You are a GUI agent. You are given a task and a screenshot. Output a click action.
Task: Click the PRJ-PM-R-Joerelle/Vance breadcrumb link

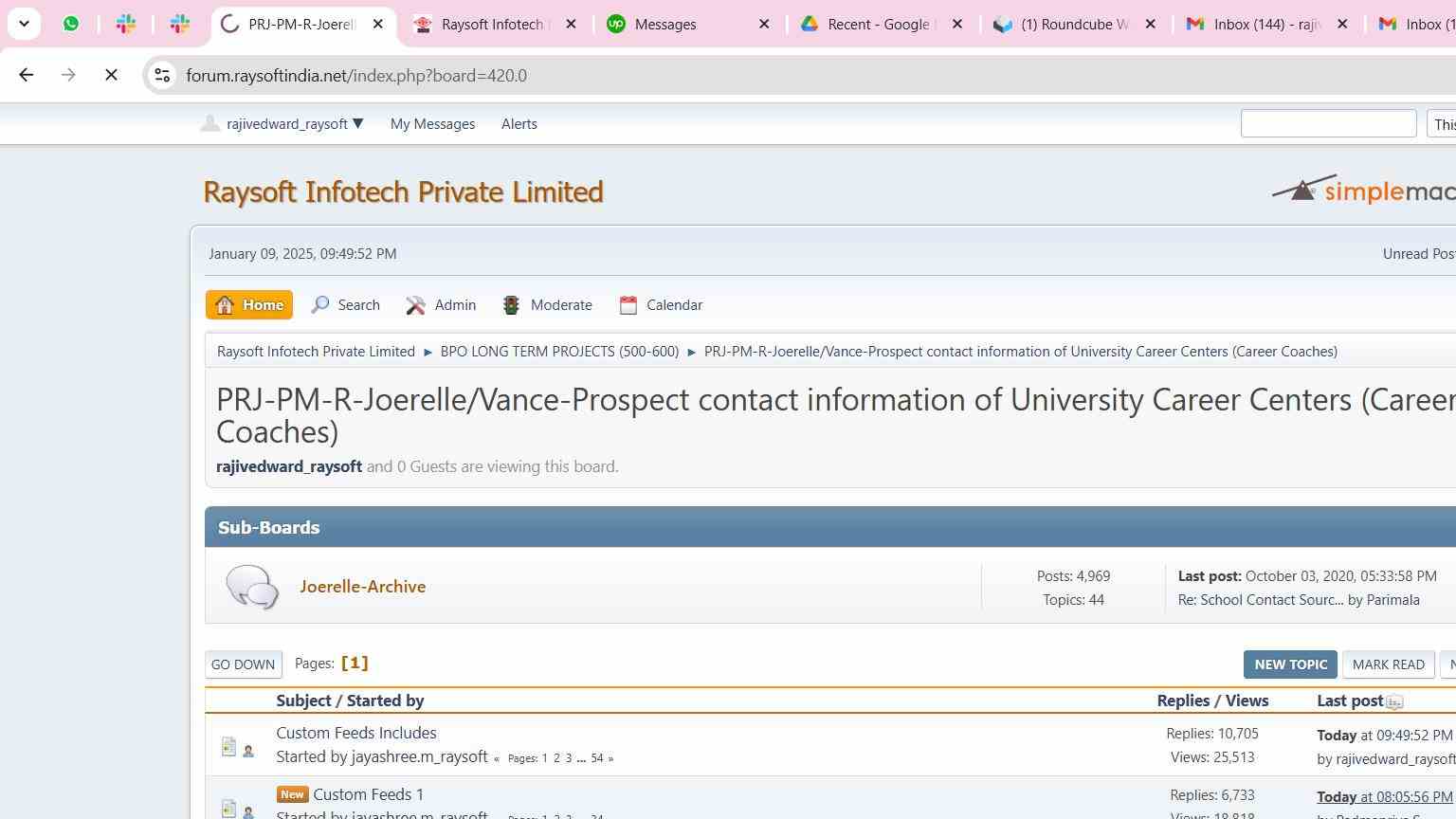(1021, 352)
